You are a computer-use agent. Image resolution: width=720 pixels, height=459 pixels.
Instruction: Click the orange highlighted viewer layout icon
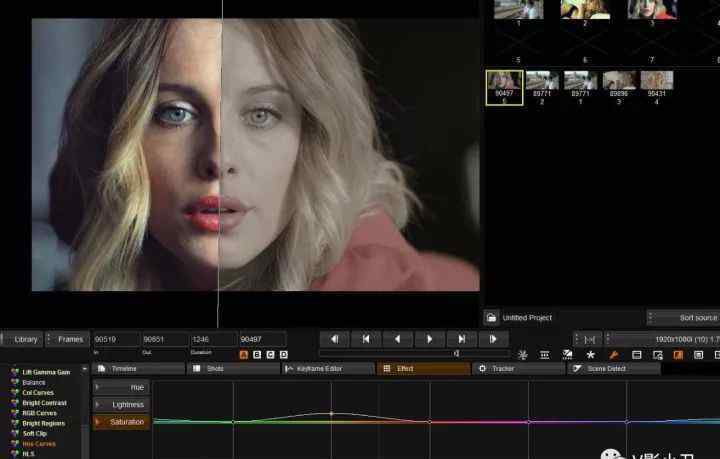click(x=678, y=354)
